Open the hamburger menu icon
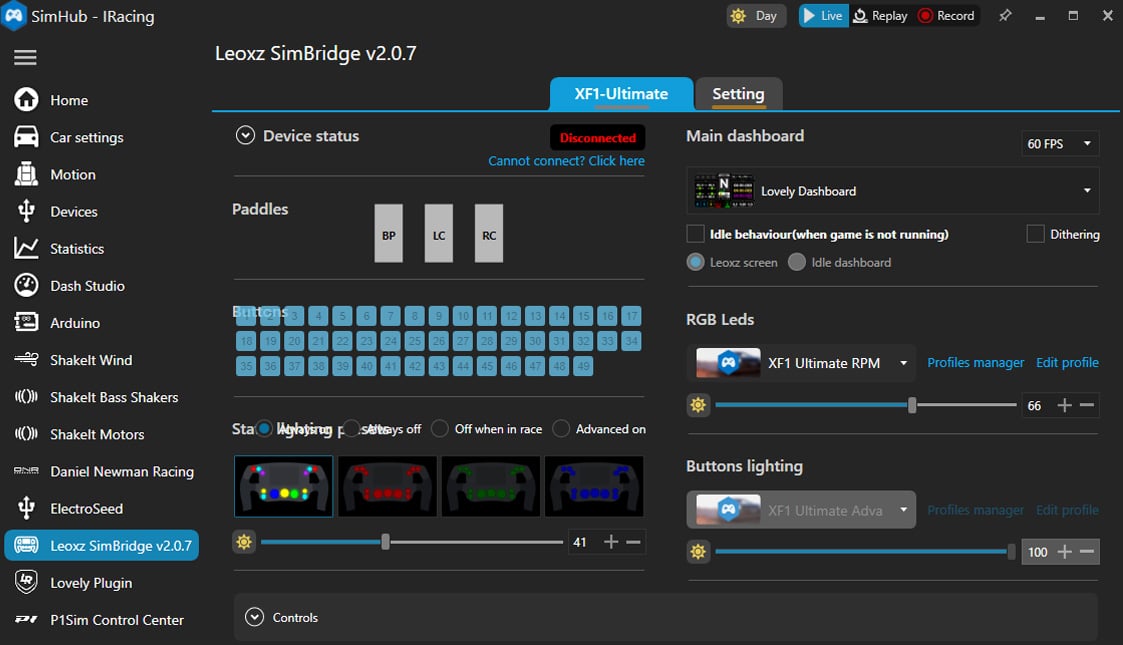Viewport: 1123px width, 645px height. pyautogui.click(x=25, y=57)
